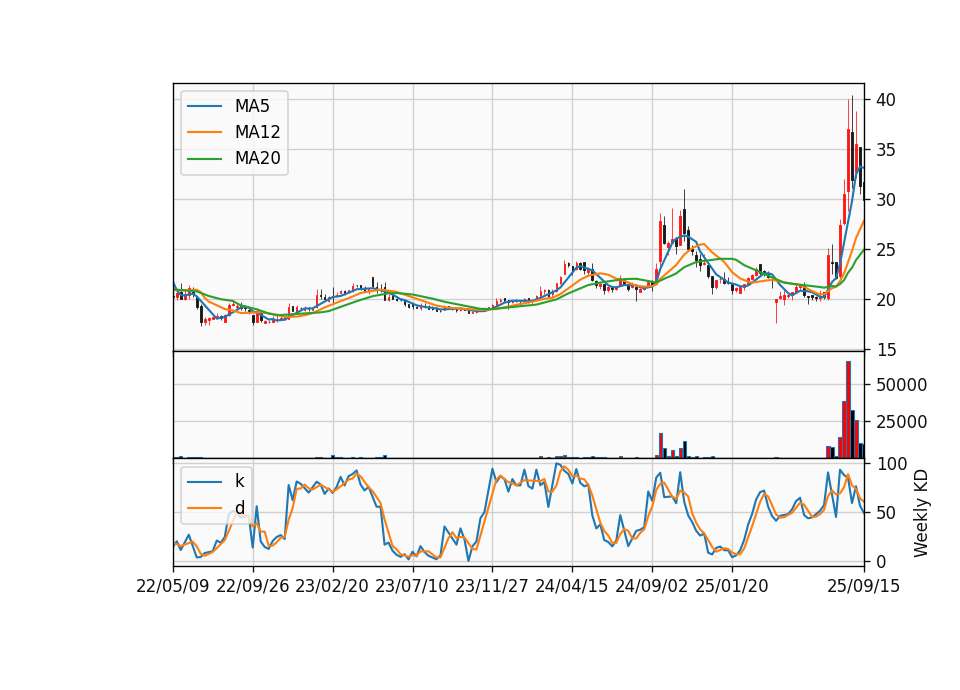960x690 pixels.
Task: Click the tallest red volume bar
Action: click(849, 410)
